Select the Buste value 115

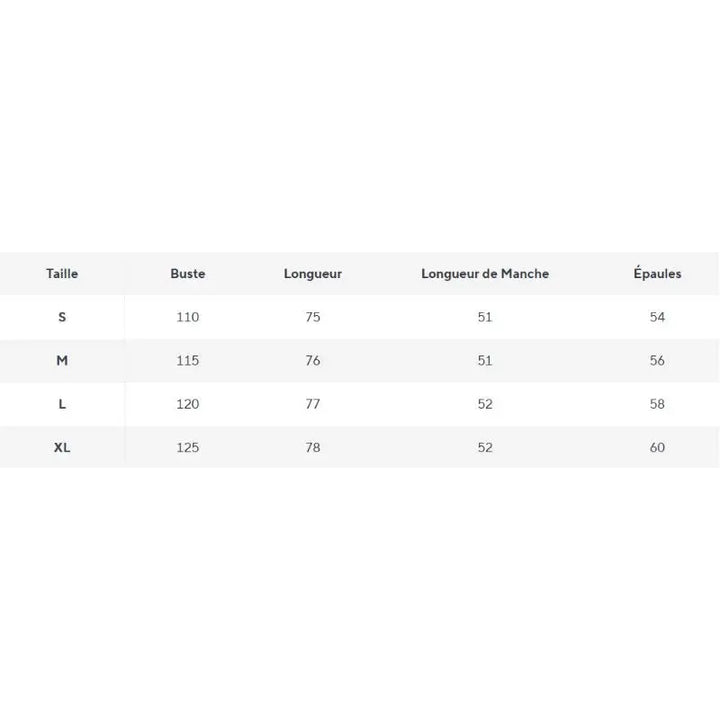click(188, 361)
